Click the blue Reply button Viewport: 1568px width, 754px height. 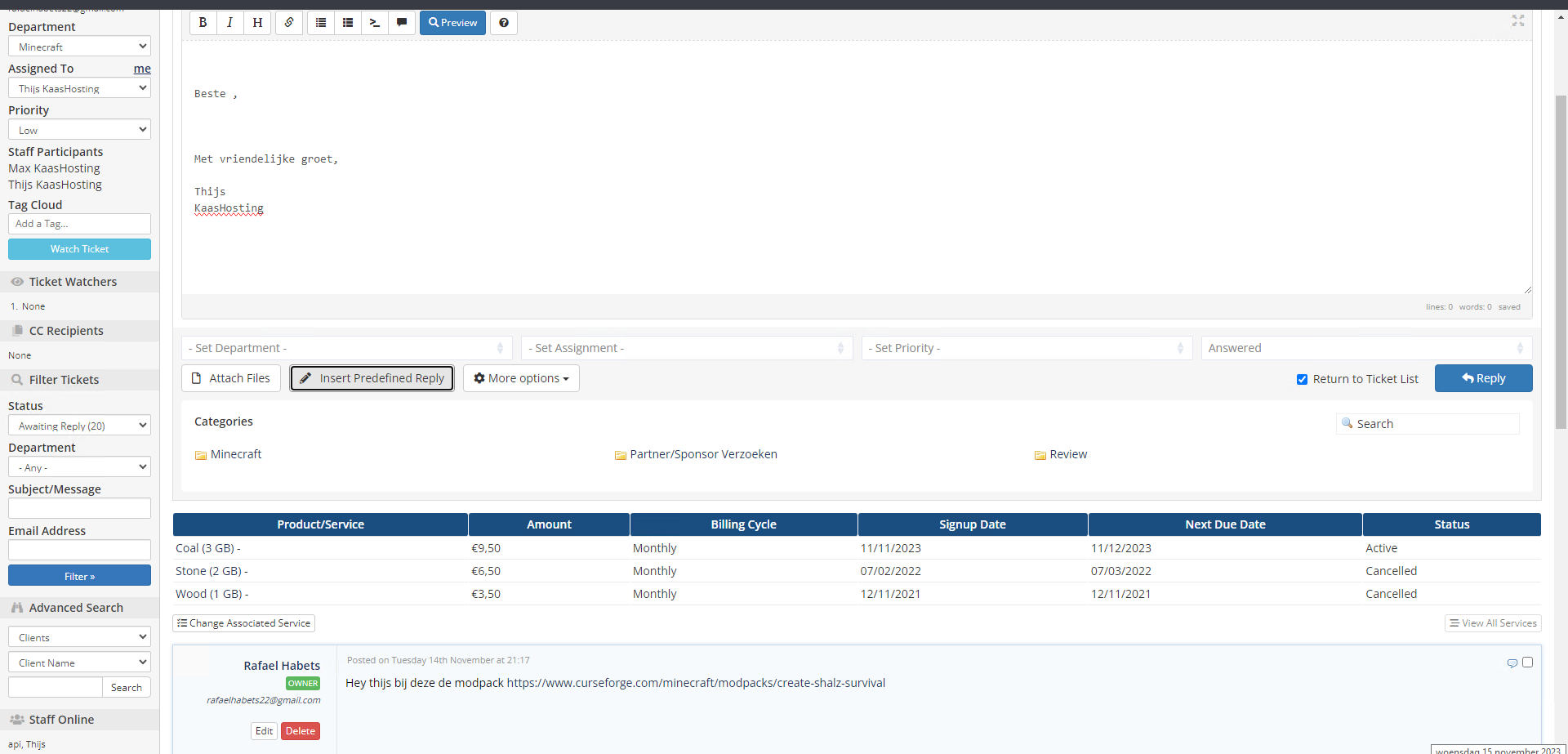point(1483,378)
